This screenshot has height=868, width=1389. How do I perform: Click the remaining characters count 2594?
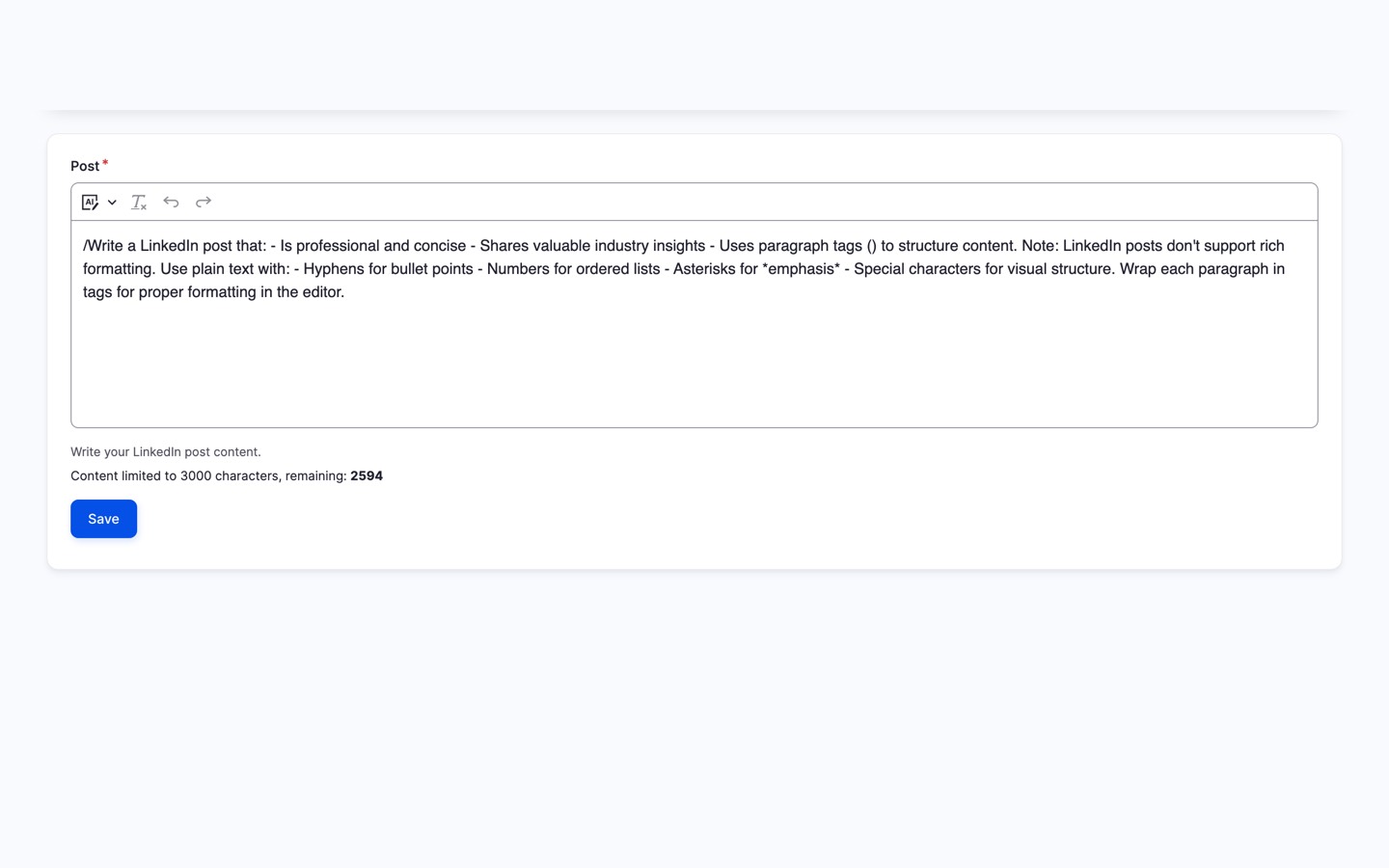pyautogui.click(x=367, y=475)
